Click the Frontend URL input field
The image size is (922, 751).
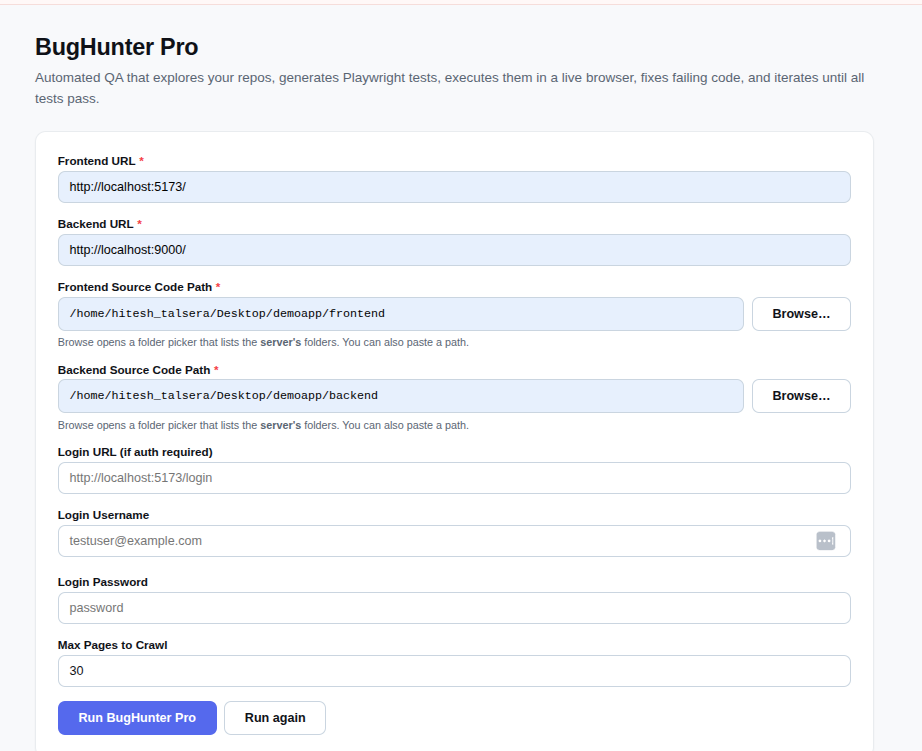click(454, 187)
